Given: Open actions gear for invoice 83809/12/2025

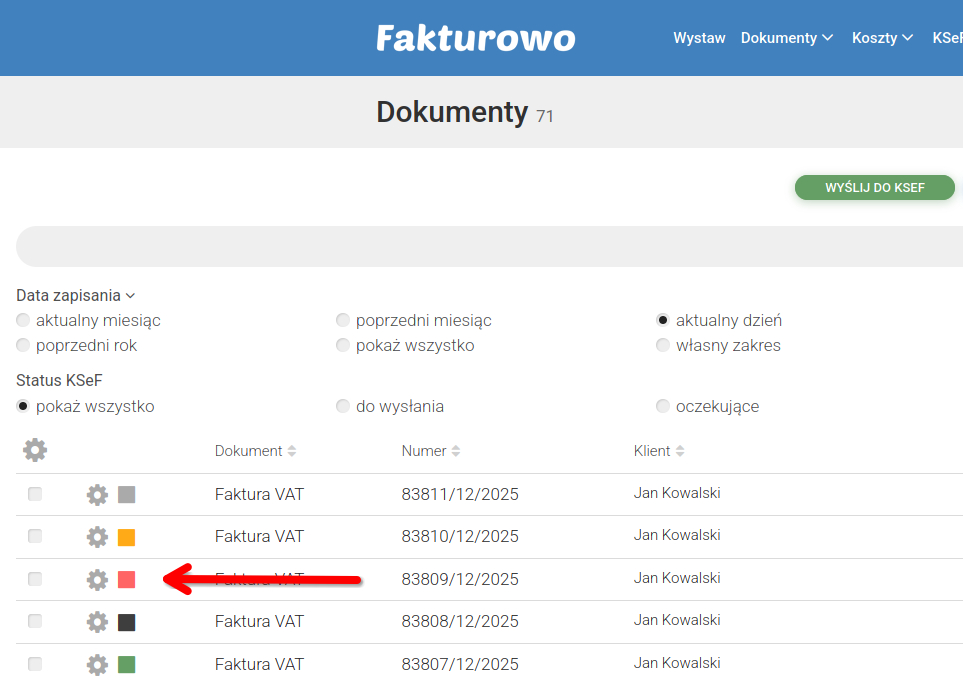Looking at the screenshot, I should [x=96, y=579].
